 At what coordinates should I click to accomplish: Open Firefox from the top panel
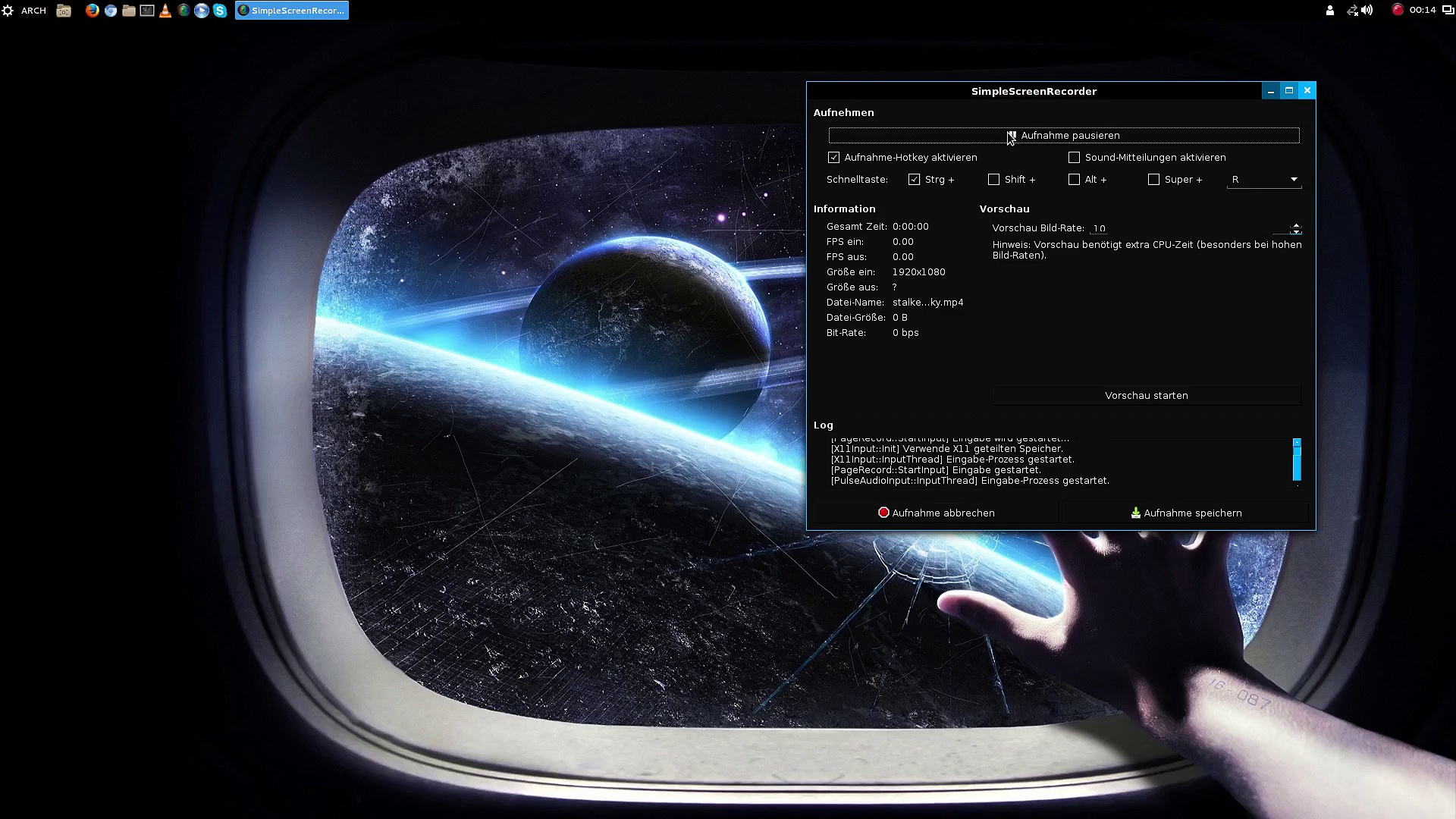[x=92, y=11]
